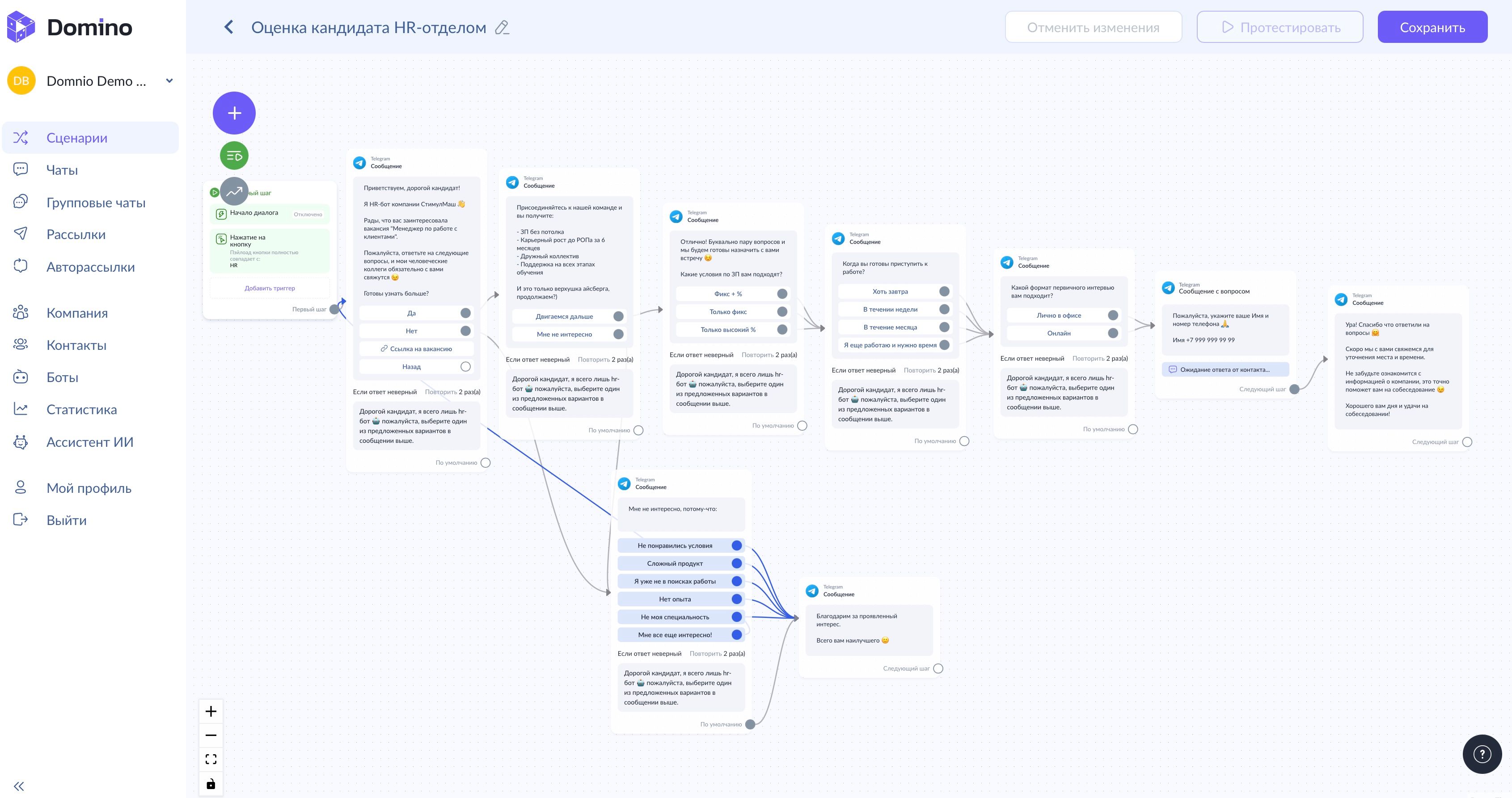Open the Статистика menu item
The width and height of the screenshot is (1512, 798).
point(81,410)
